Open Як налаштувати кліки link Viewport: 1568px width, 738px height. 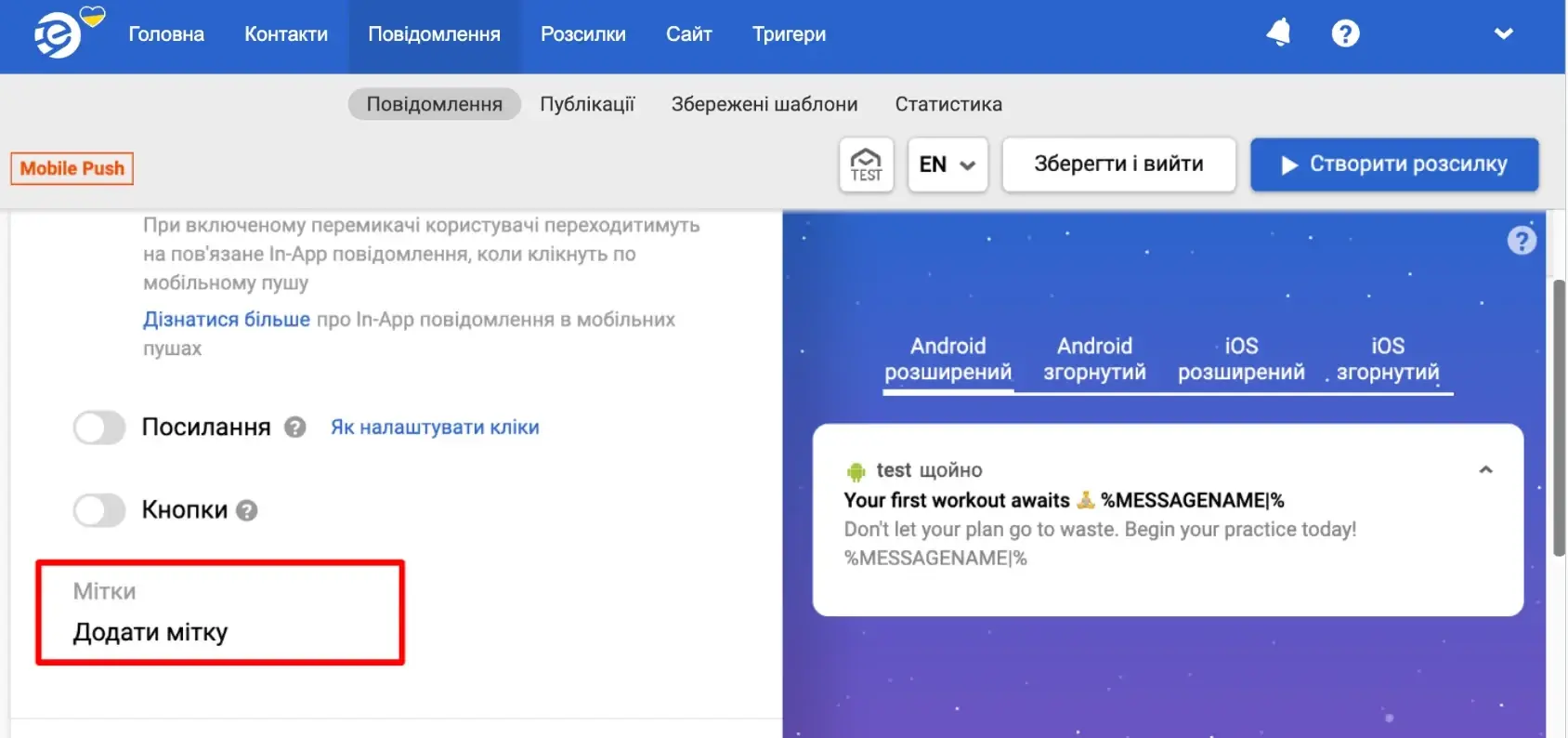click(x=435, y=428)
